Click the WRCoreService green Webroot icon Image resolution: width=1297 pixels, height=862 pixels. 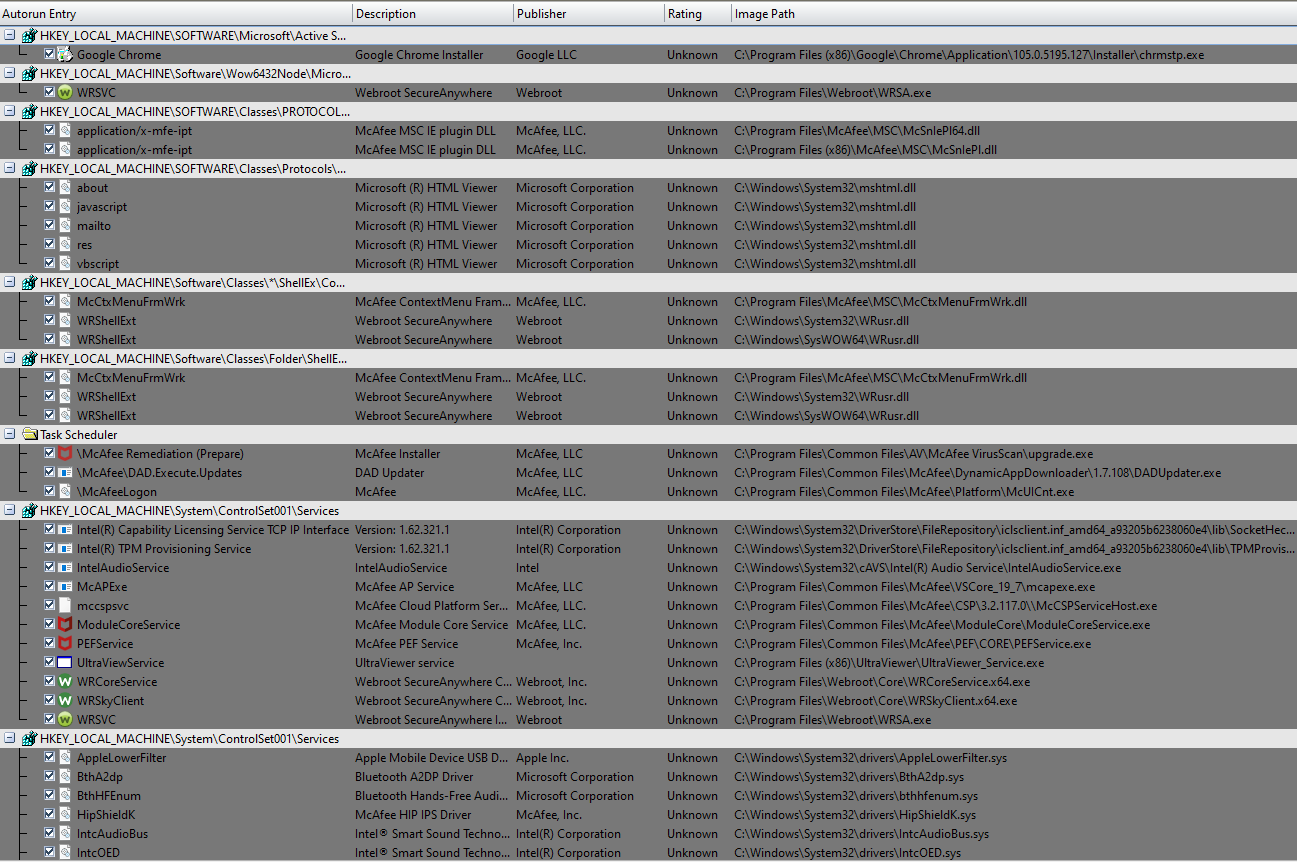tap(65, 682)
